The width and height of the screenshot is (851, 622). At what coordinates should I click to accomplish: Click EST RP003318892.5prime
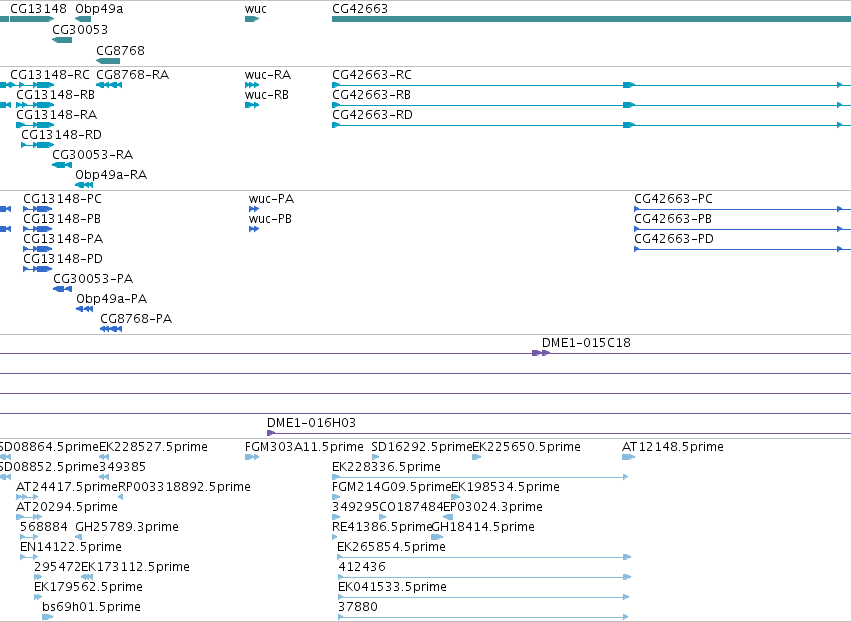(184, 487)
